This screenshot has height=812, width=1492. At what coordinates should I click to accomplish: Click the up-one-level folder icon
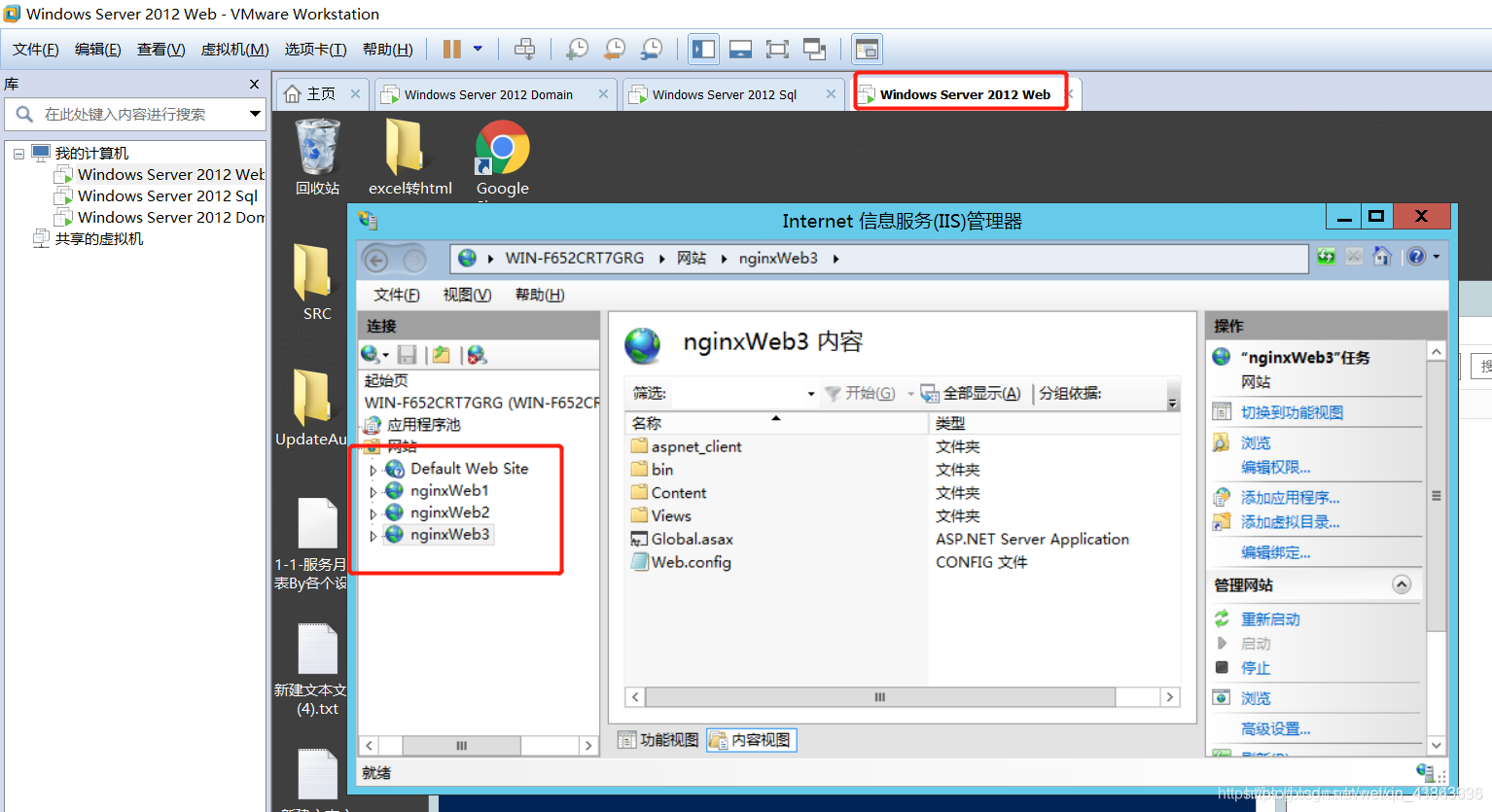442,355
